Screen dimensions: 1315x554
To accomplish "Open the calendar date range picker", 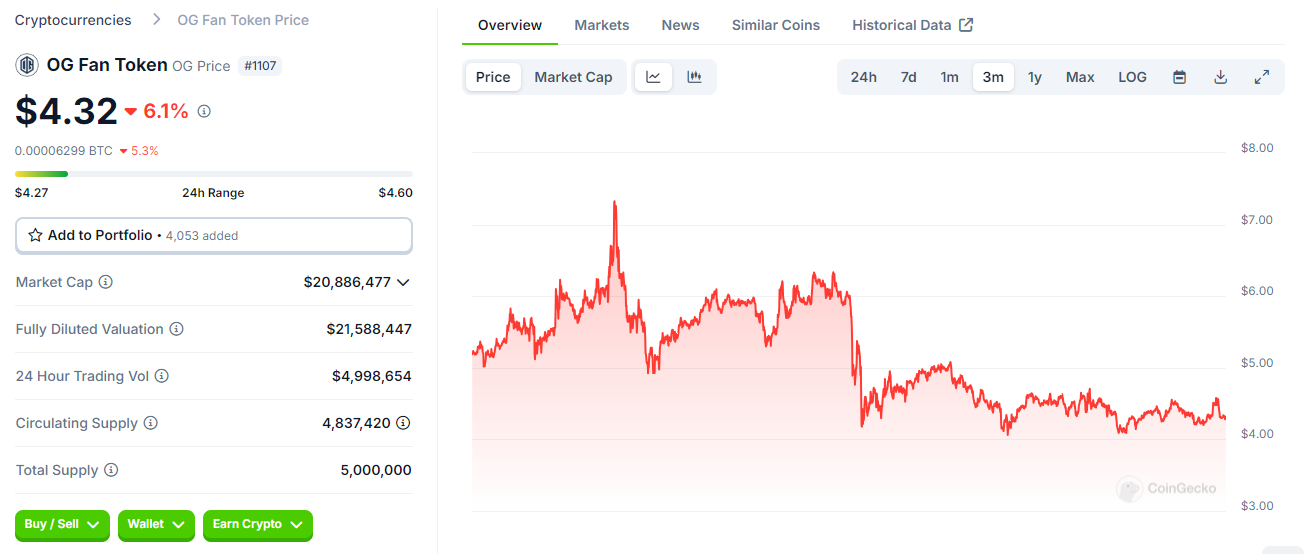I will 1180,77.
